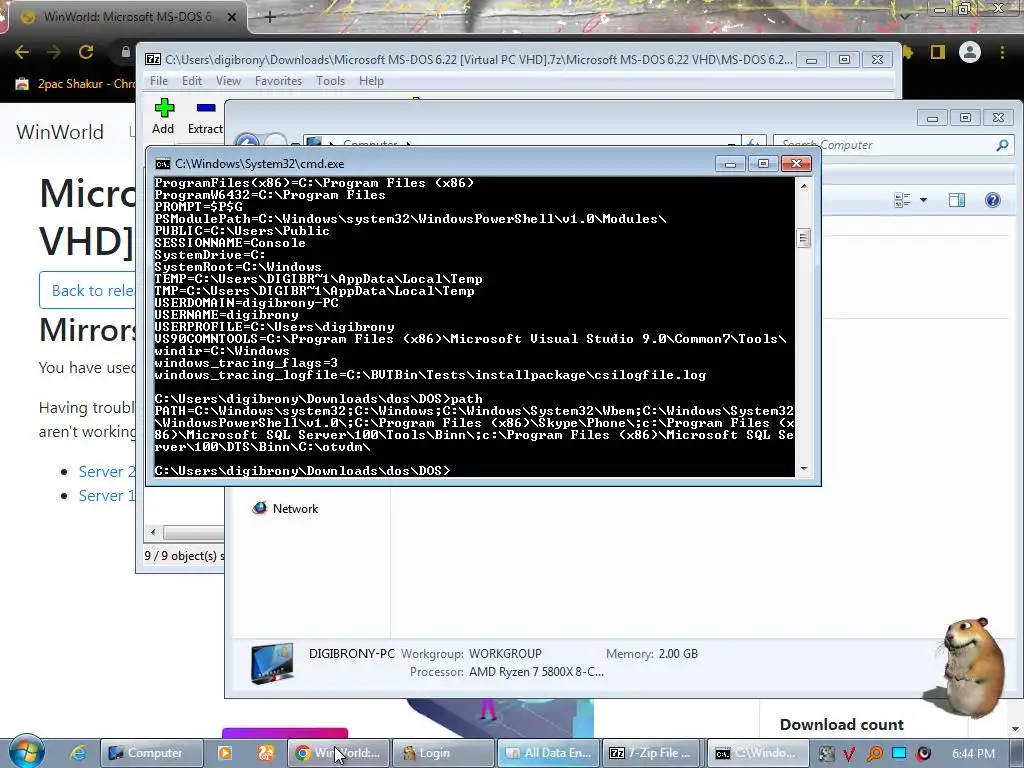Open the first Server mirror link
Image resolution: width=1024 pixels, height=768 pixels.
107,472
